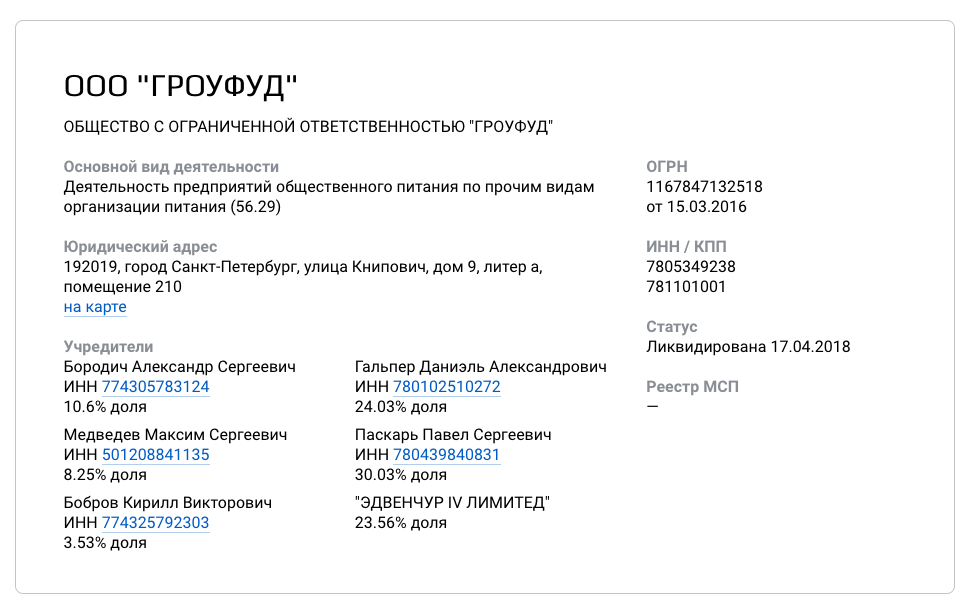The height and width of the screenshot is (612, 968).
Task: Click the 'Реестр МСП' heading
Action: (x=693, y=387)
